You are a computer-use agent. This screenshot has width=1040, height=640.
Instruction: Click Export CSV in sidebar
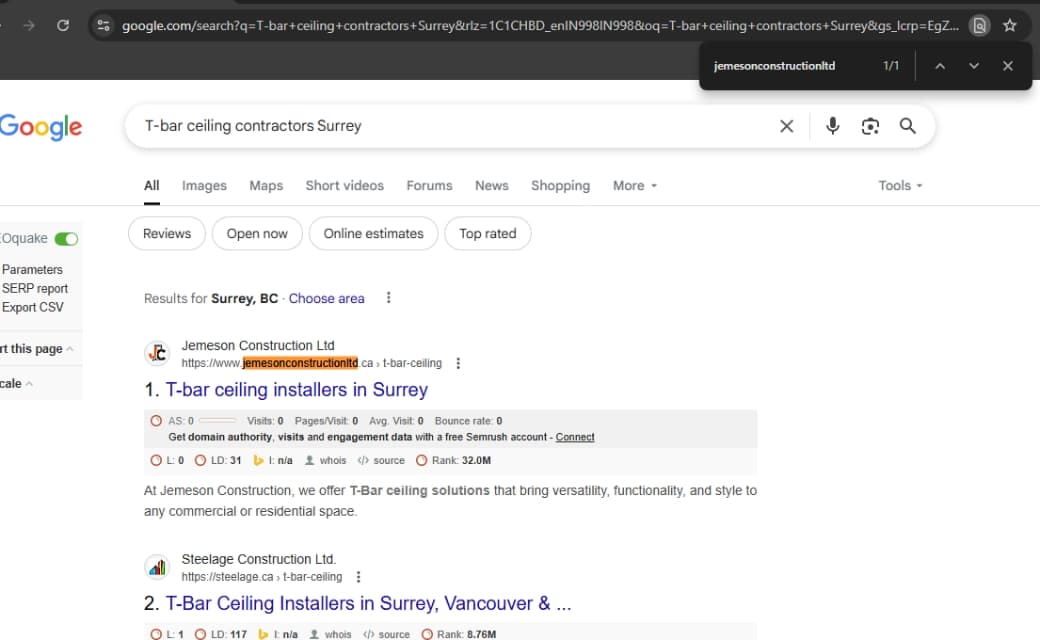(x=32, y=308)
